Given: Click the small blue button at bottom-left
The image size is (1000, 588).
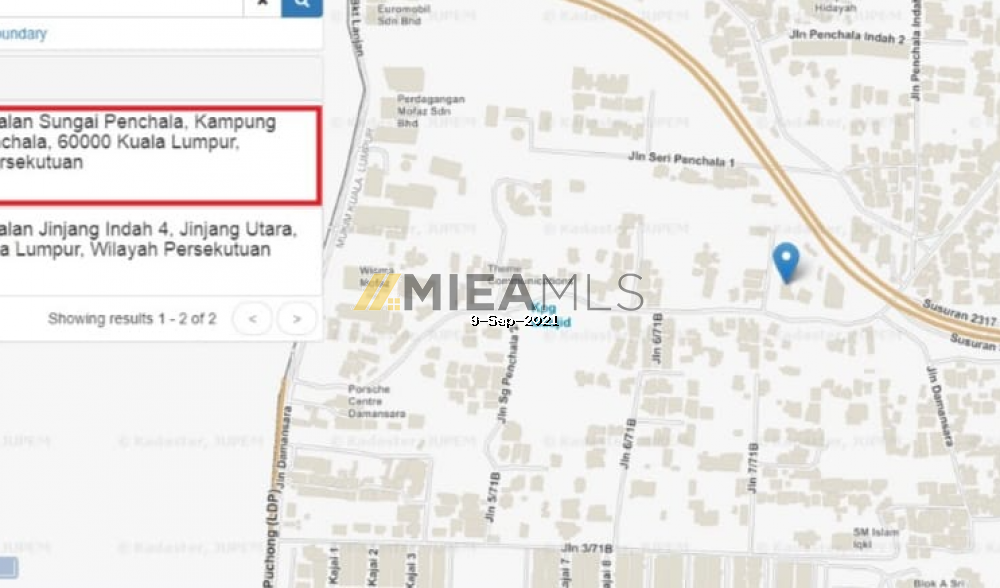Looking at the screenshot, I should [x=8, y=568].
